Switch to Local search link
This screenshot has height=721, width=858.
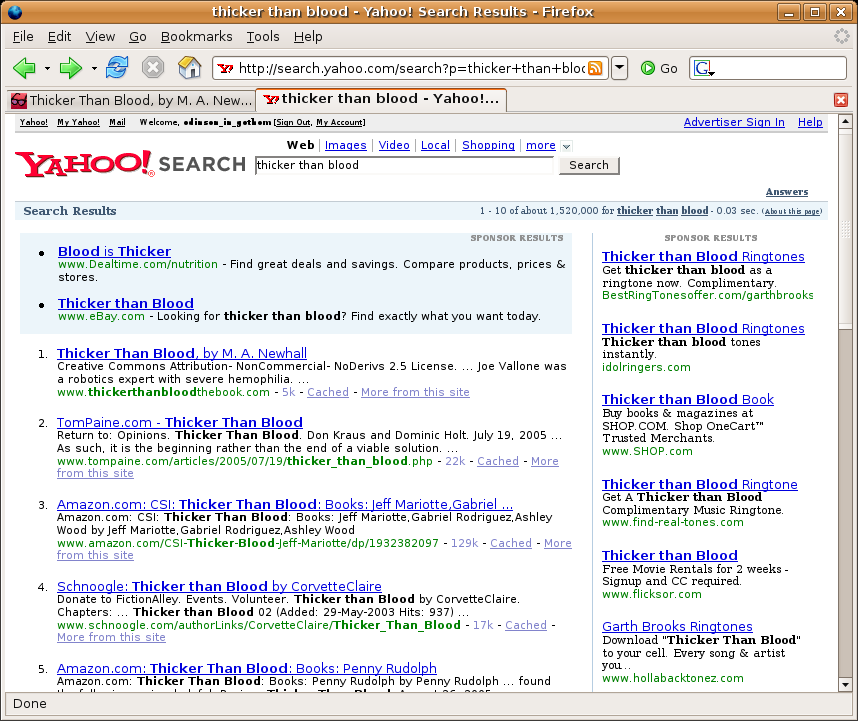click(435, 145)
